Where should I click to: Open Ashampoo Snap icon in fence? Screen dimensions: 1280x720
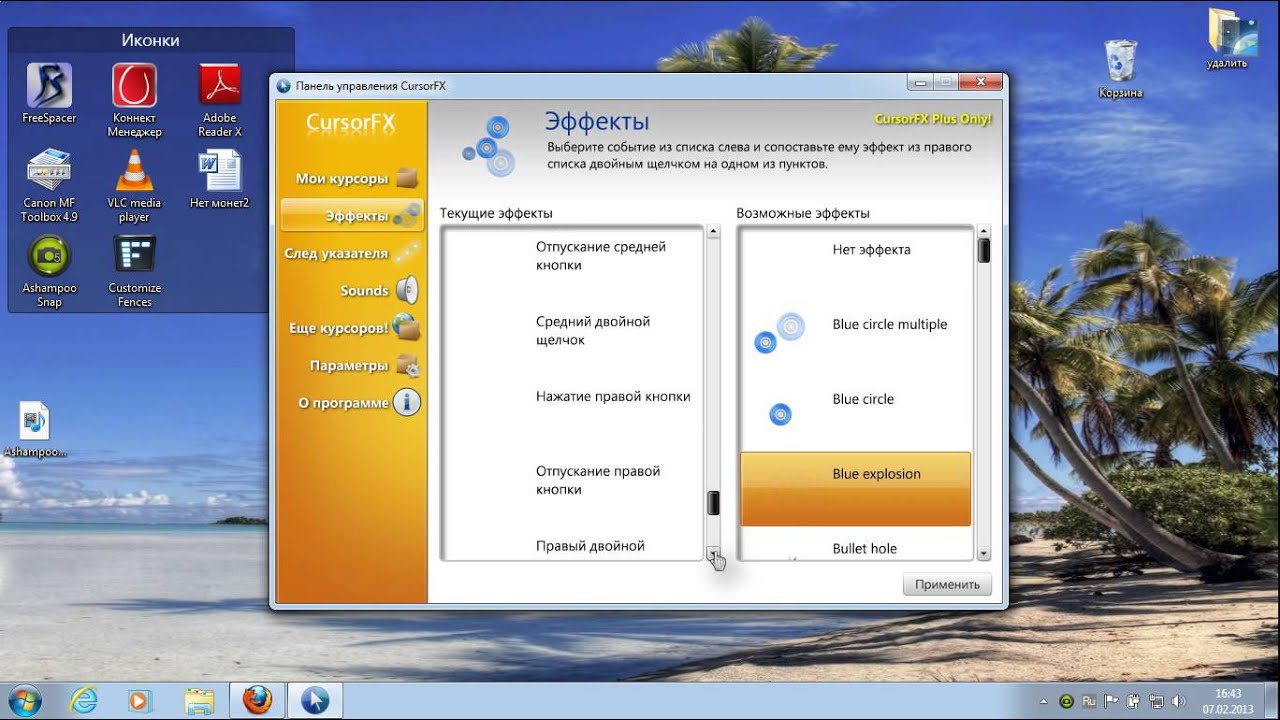(x=49, y=271)
